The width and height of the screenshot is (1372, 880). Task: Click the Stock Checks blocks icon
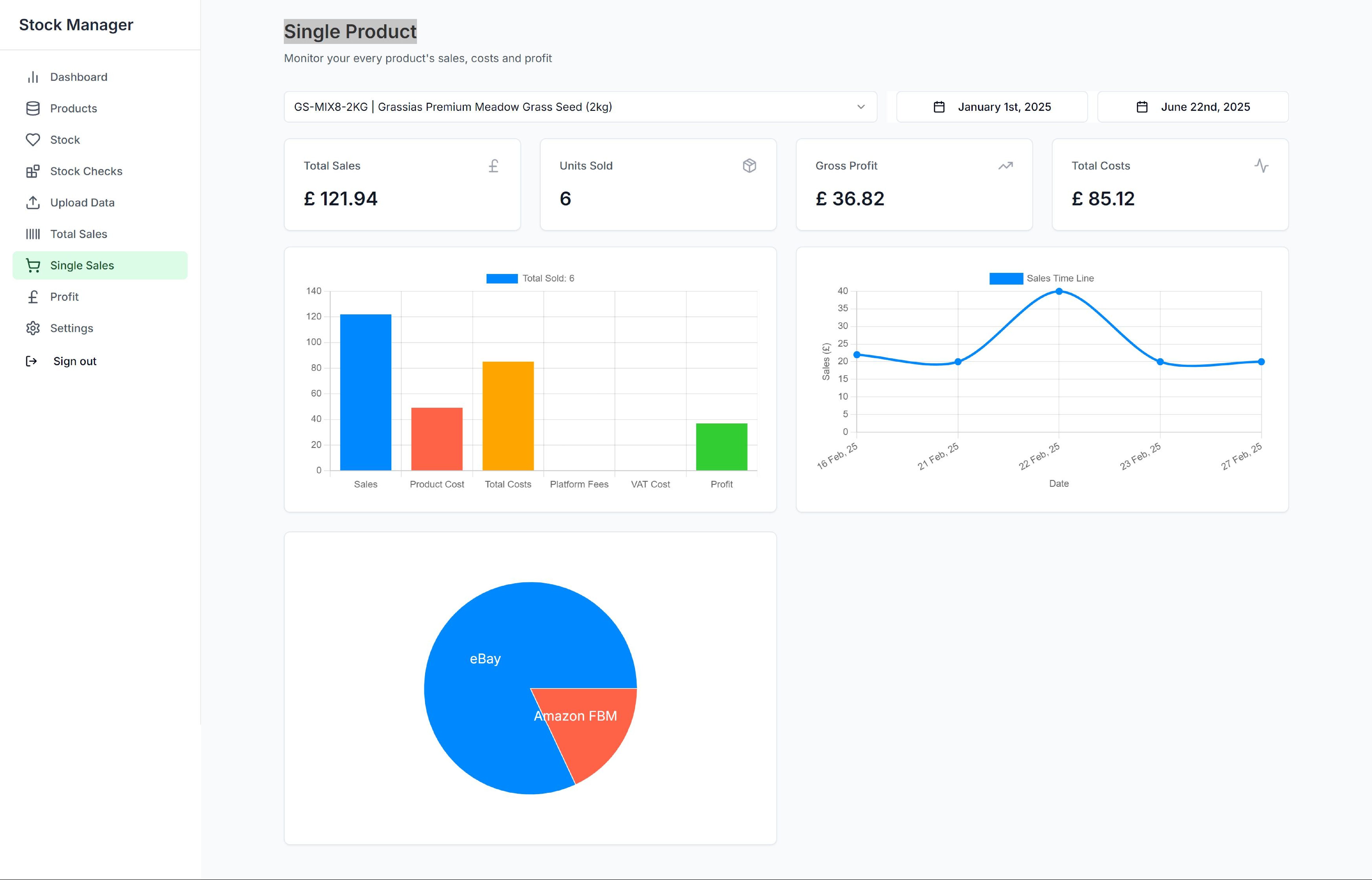33,171
